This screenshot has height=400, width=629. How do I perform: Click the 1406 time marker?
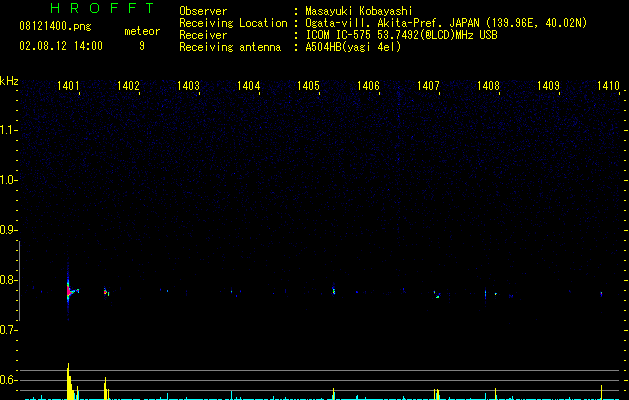click(x=368, y=85)
